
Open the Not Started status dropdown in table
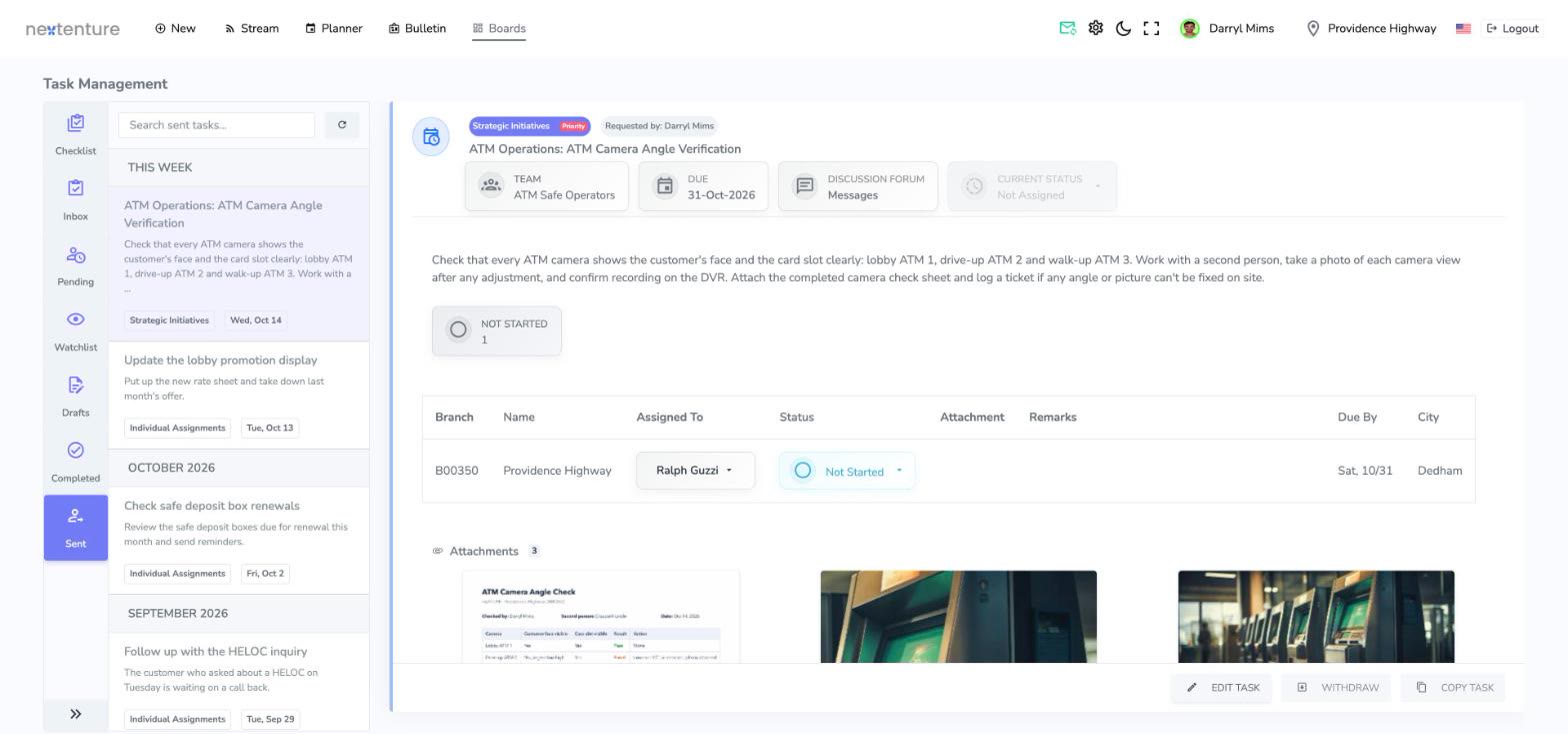(847, 471)
